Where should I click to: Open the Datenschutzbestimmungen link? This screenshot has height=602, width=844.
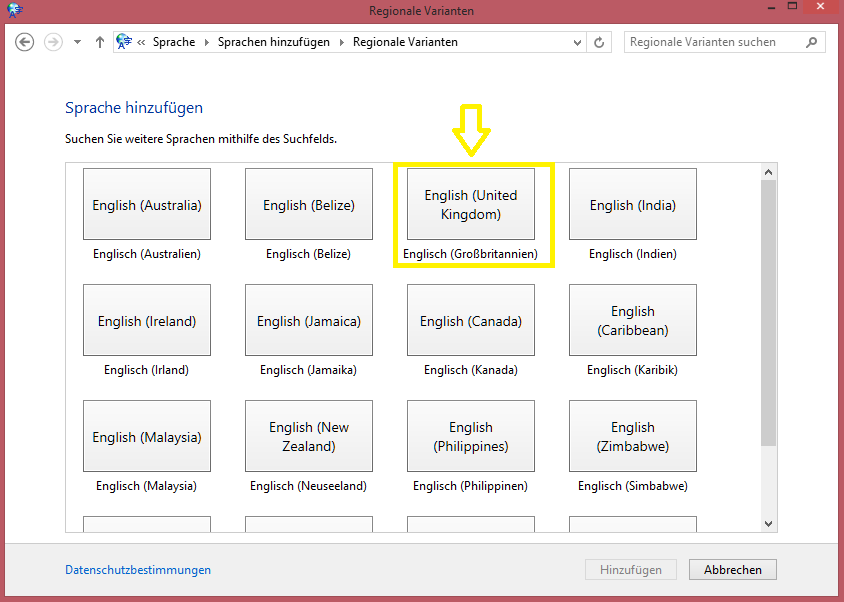(x=138, y=570)
